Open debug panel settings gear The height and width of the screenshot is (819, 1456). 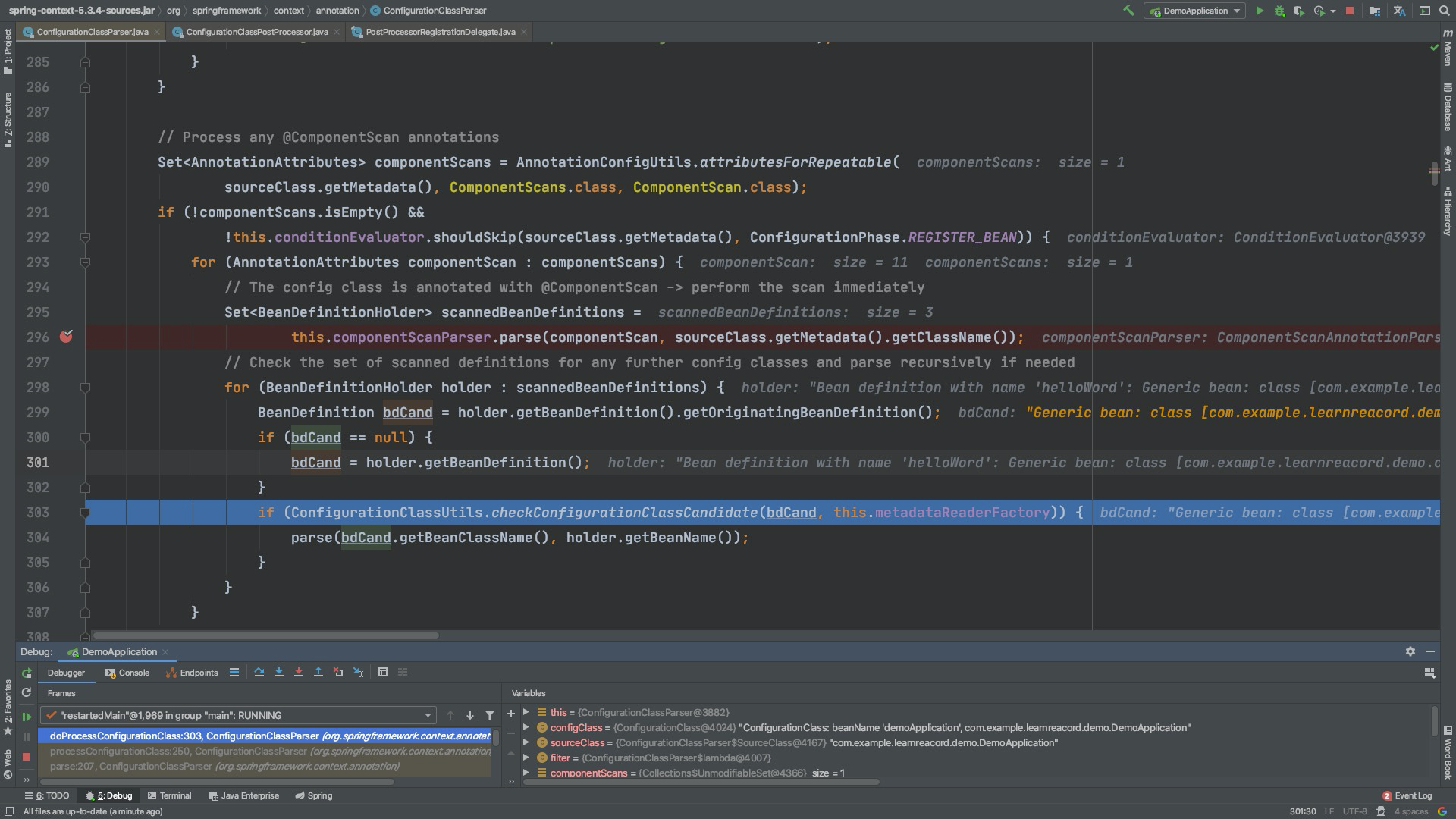[1410, 651]
